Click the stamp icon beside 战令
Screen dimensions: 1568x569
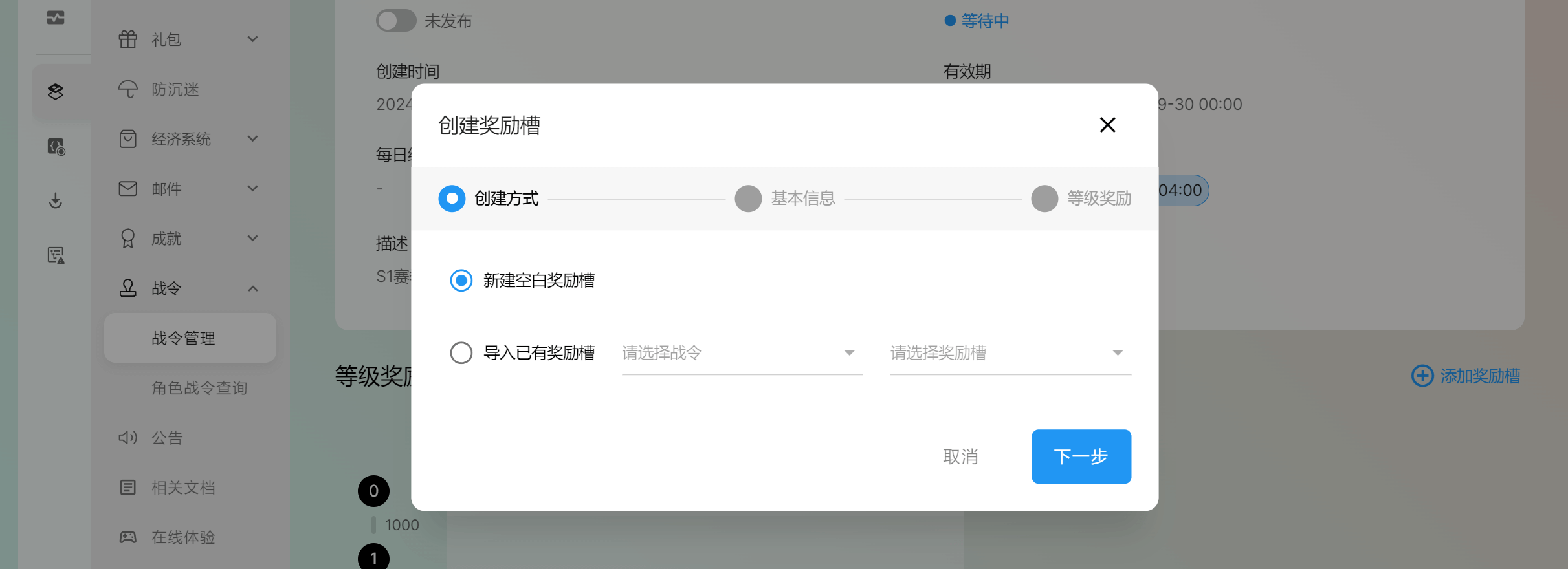coord(128,288)
